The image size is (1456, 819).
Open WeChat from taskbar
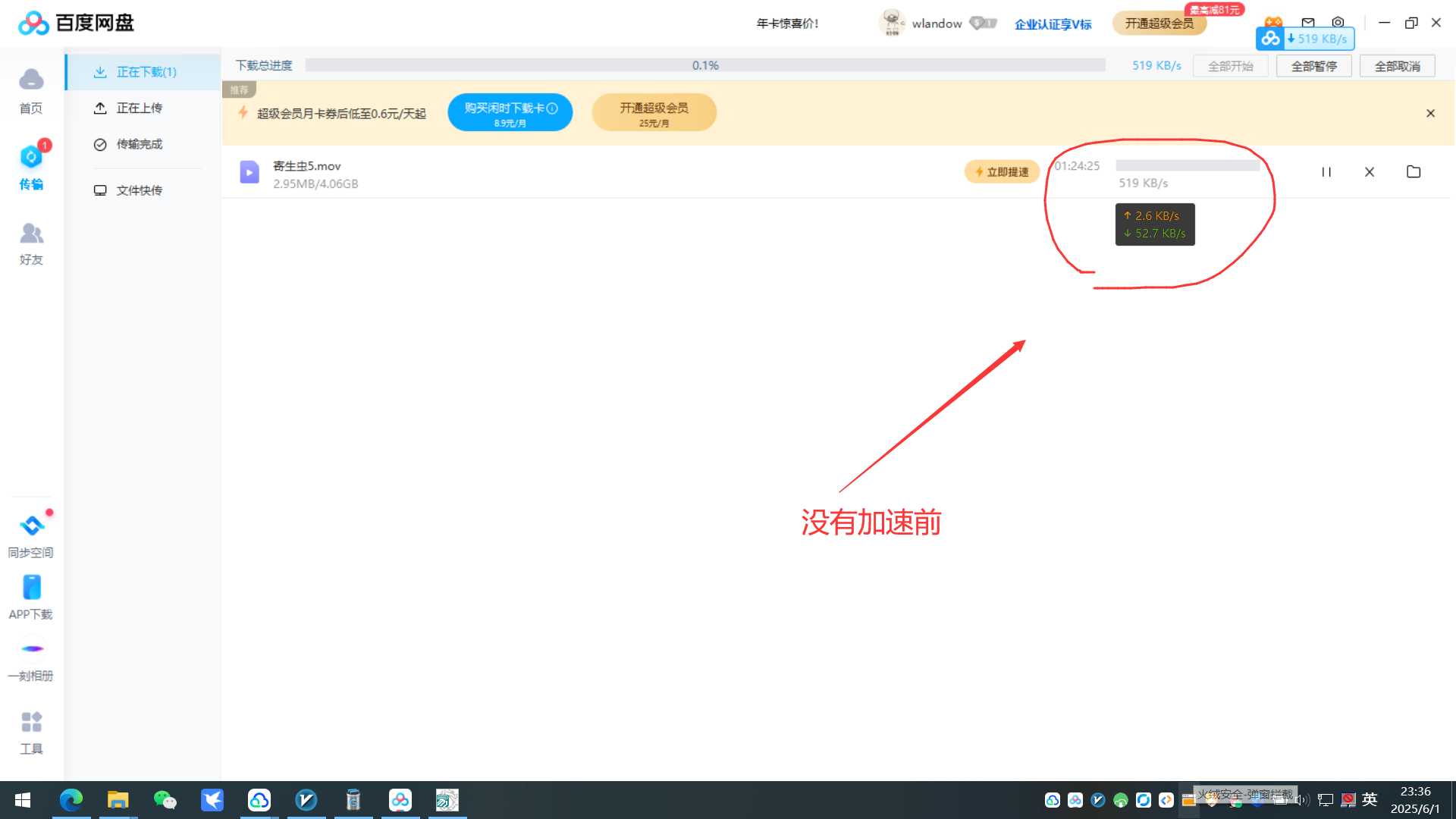pos(165,800)
